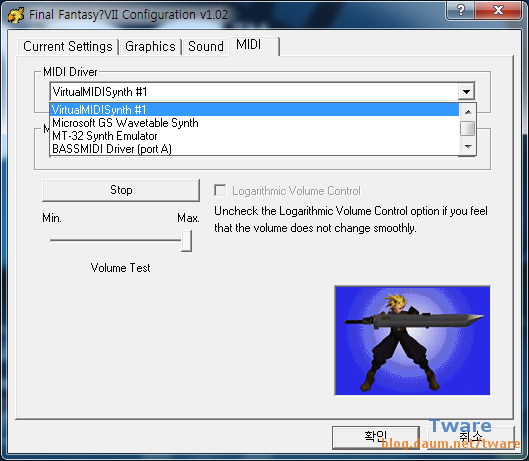This screenshot has width=529, height=461.
Task: Click the Volume Test slider handle
Action: [187, 241]
